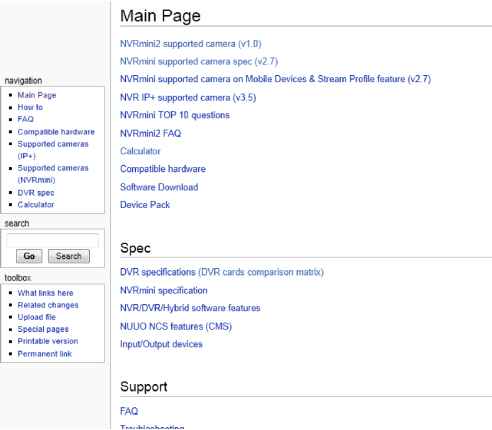Open NVRmini supported camera spec (v2.7)

(199, 61)
